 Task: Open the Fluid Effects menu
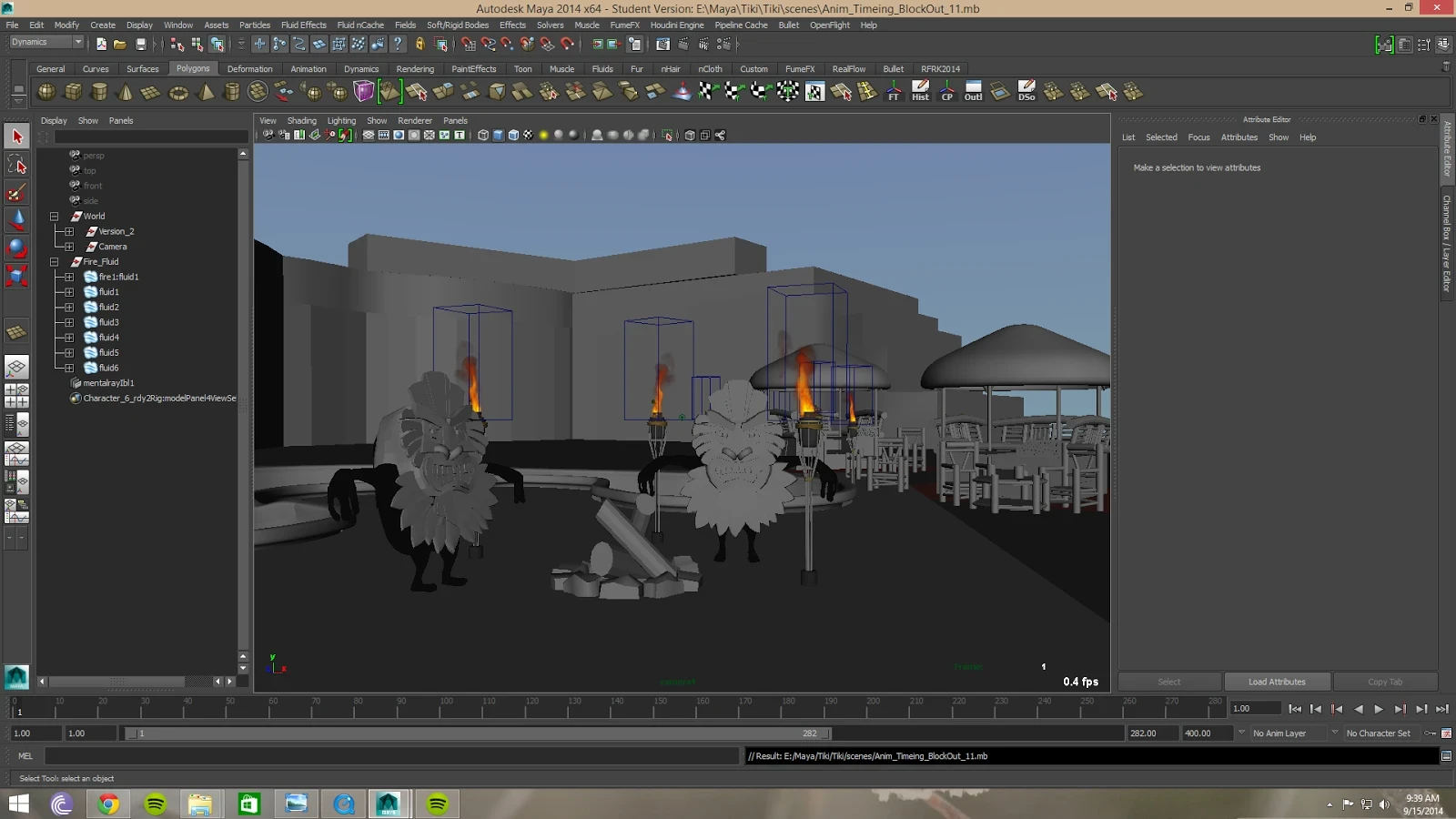pos(303,25)
